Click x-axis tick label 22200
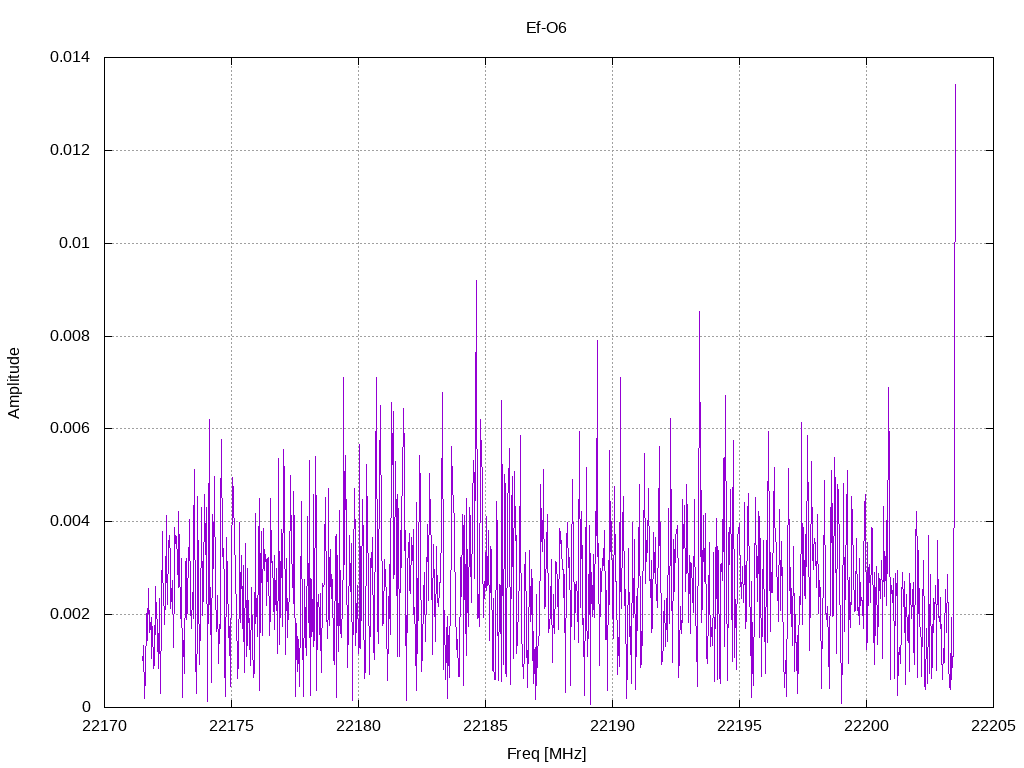The image size is (1024, 768). [867, 726]
